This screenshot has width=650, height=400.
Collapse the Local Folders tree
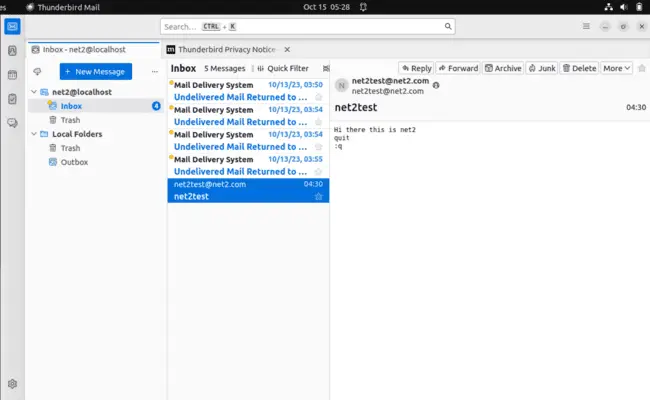coord(34,134)
